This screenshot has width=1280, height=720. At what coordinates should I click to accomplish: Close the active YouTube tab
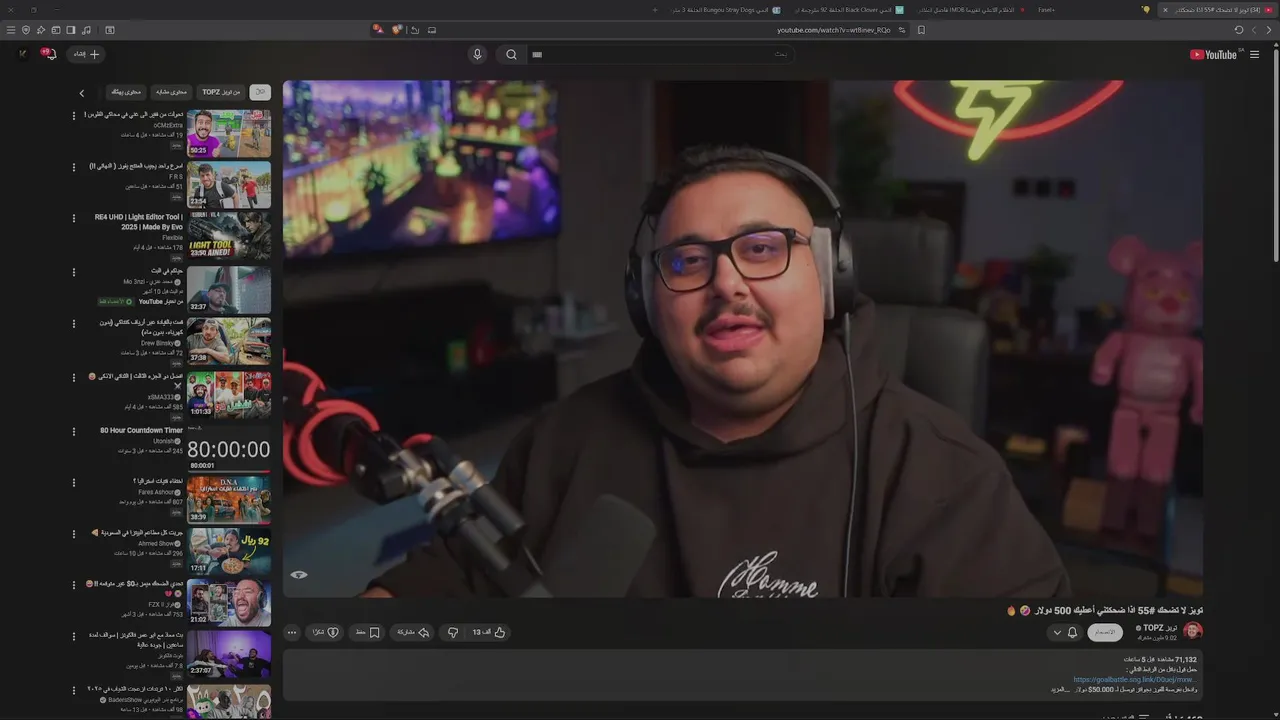click(1165, 10)
